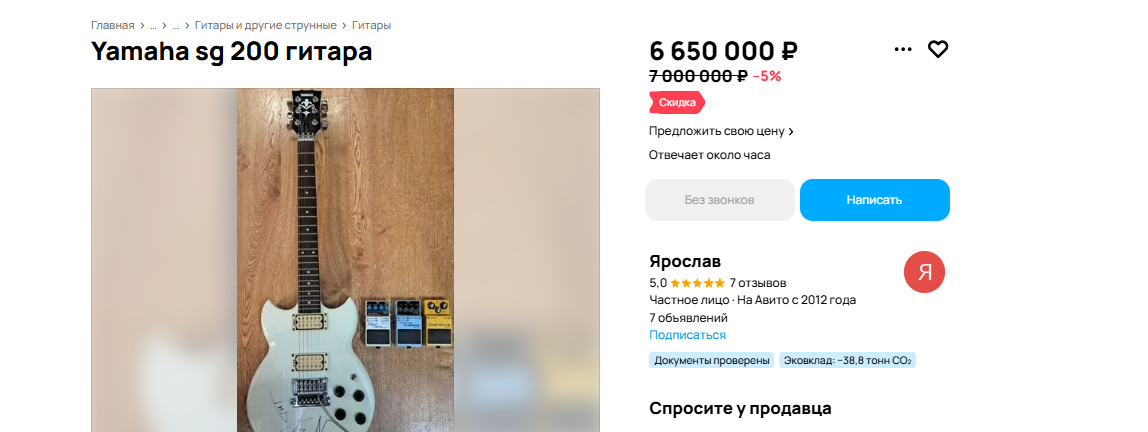Click the Без звонков button

coord(720,200)
